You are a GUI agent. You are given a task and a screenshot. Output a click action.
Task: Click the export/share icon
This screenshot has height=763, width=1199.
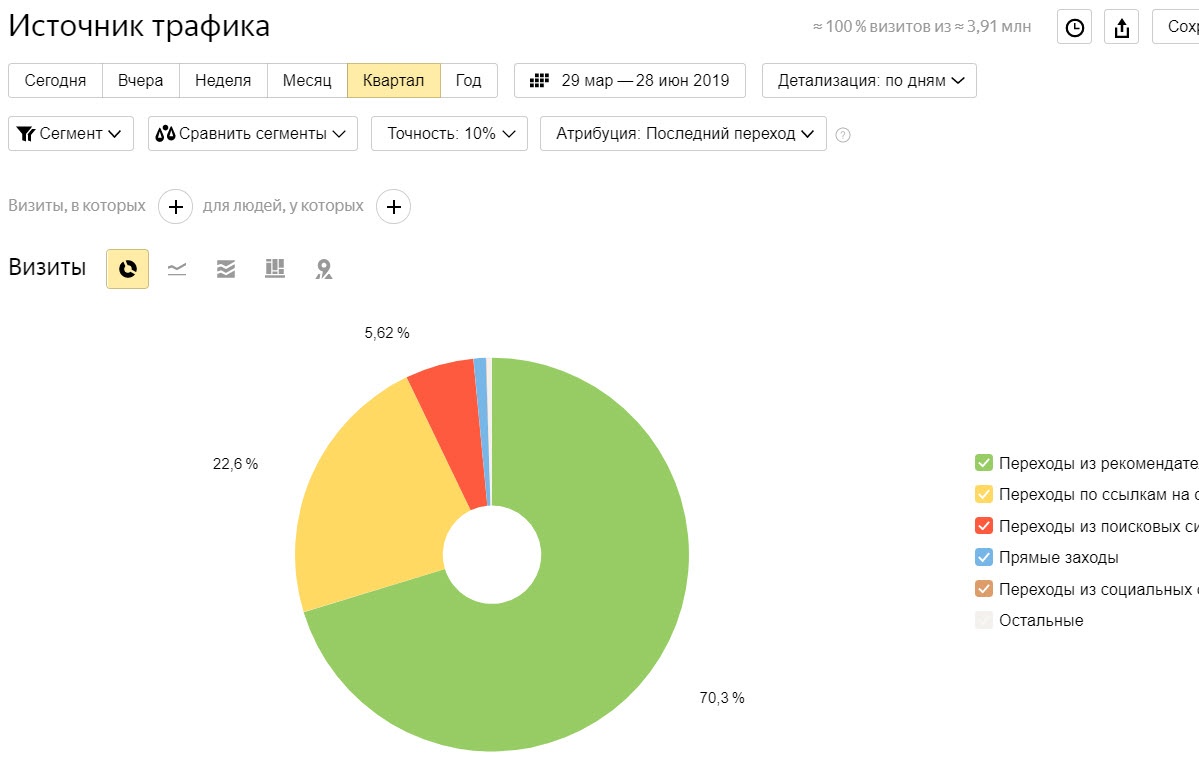tap(1121, 28)
